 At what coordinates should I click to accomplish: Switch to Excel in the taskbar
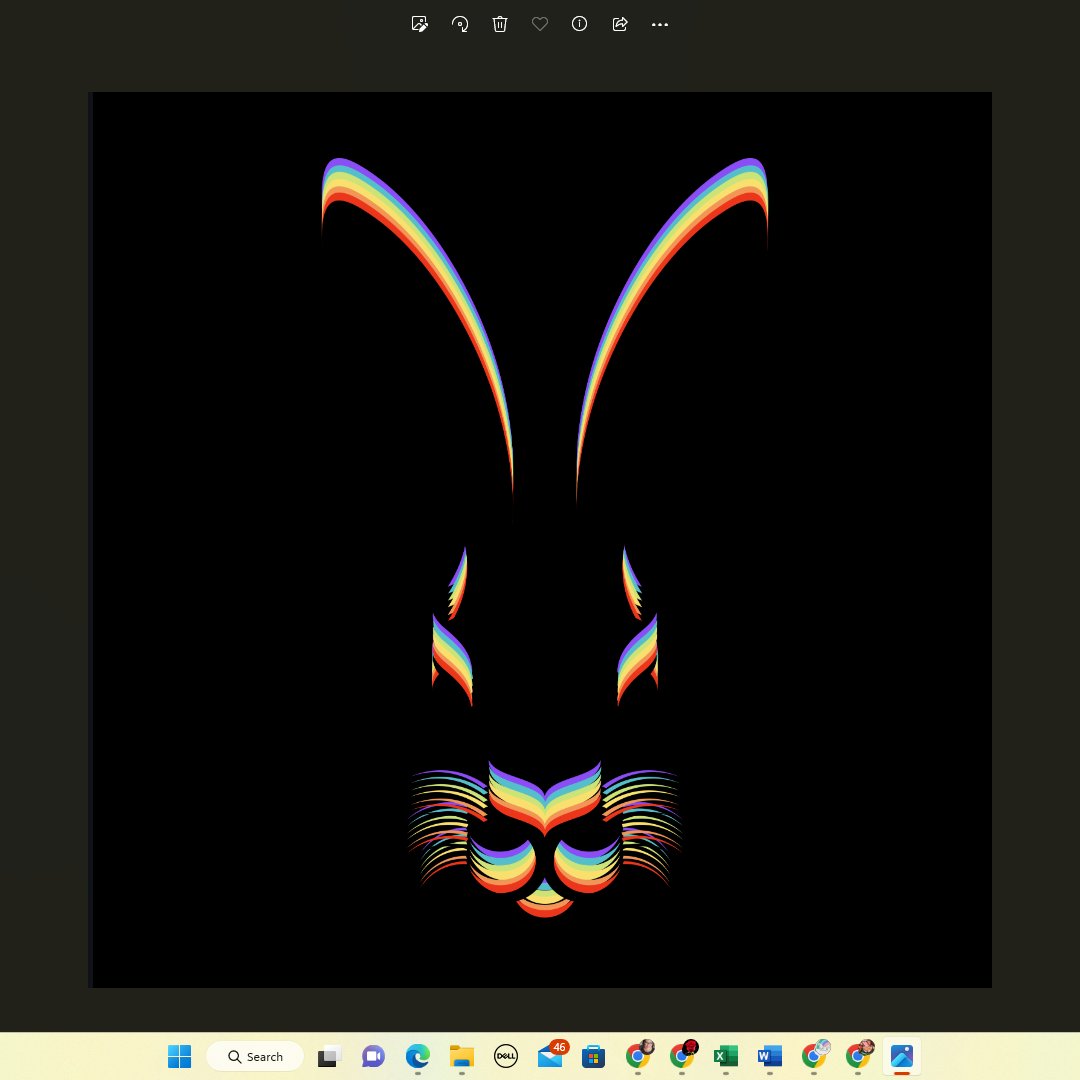pos(725,1056)
